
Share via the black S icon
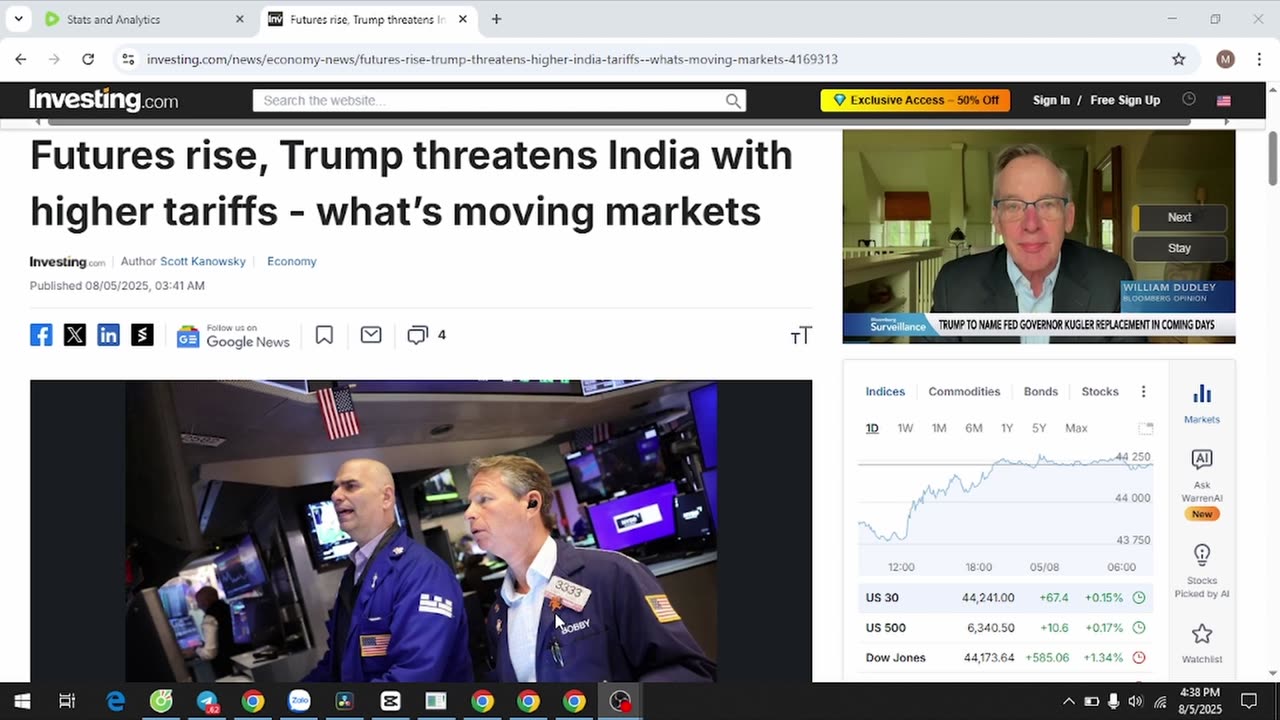pyautogui.click(x=142, y=335)
